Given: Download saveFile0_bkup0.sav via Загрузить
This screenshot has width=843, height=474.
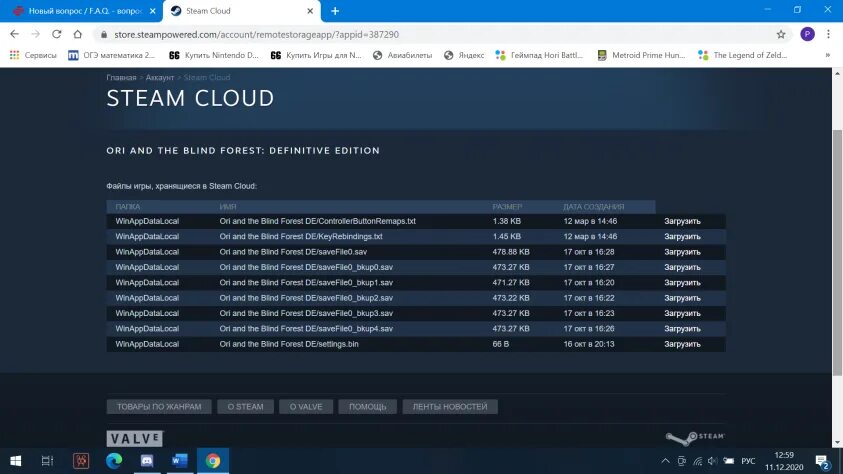Looking at the screenshot, I should (682, 267).
